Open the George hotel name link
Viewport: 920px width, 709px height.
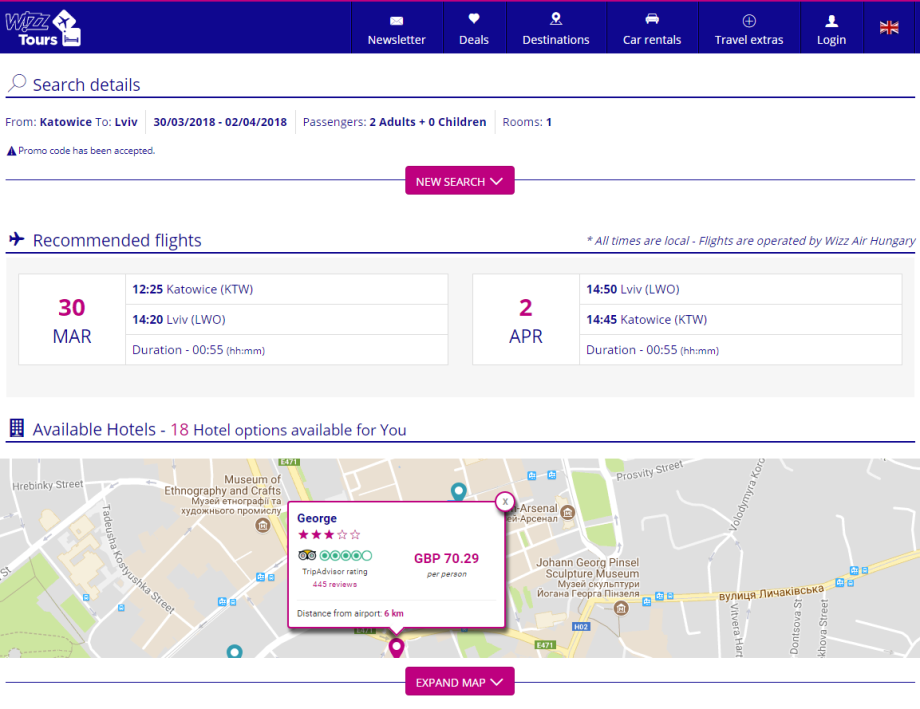coord(317,518)
